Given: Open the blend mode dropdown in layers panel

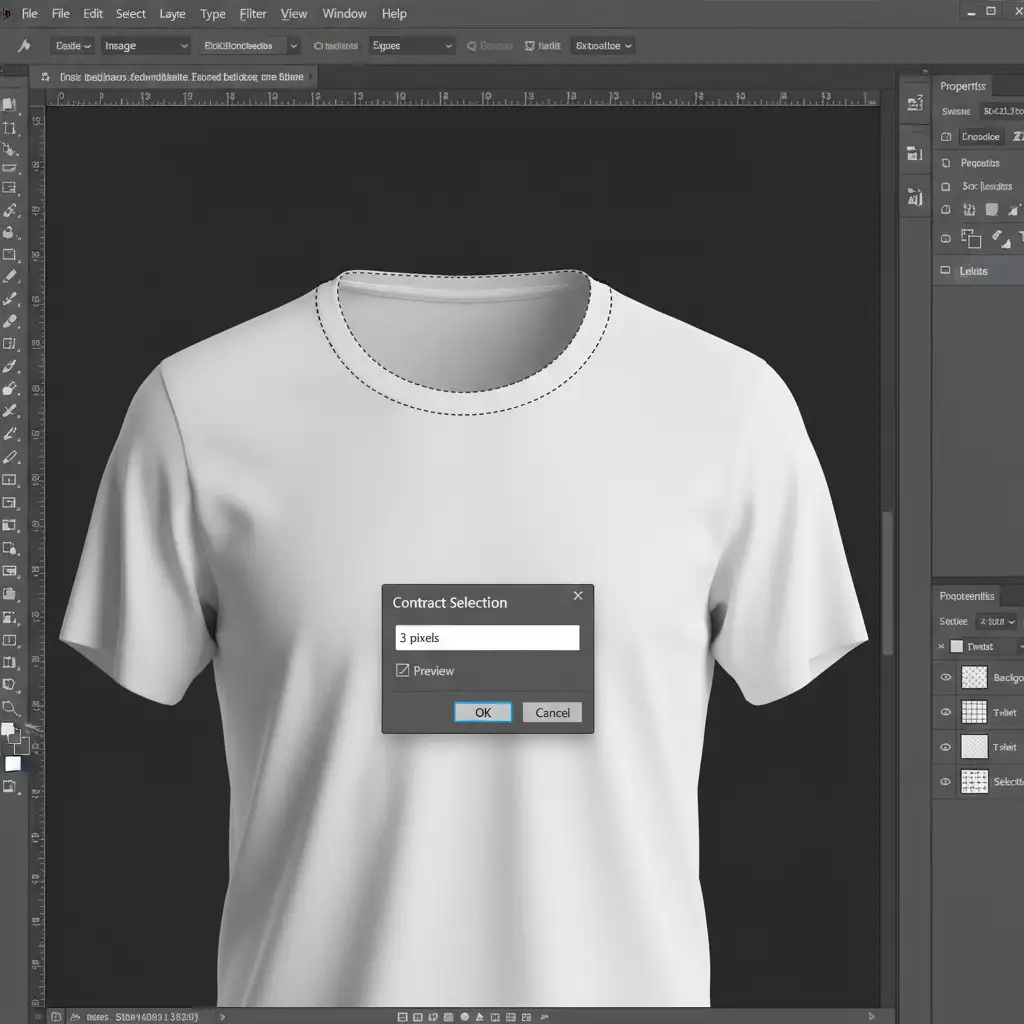Looking at the screenshot, I should click(x=996, y=621).
